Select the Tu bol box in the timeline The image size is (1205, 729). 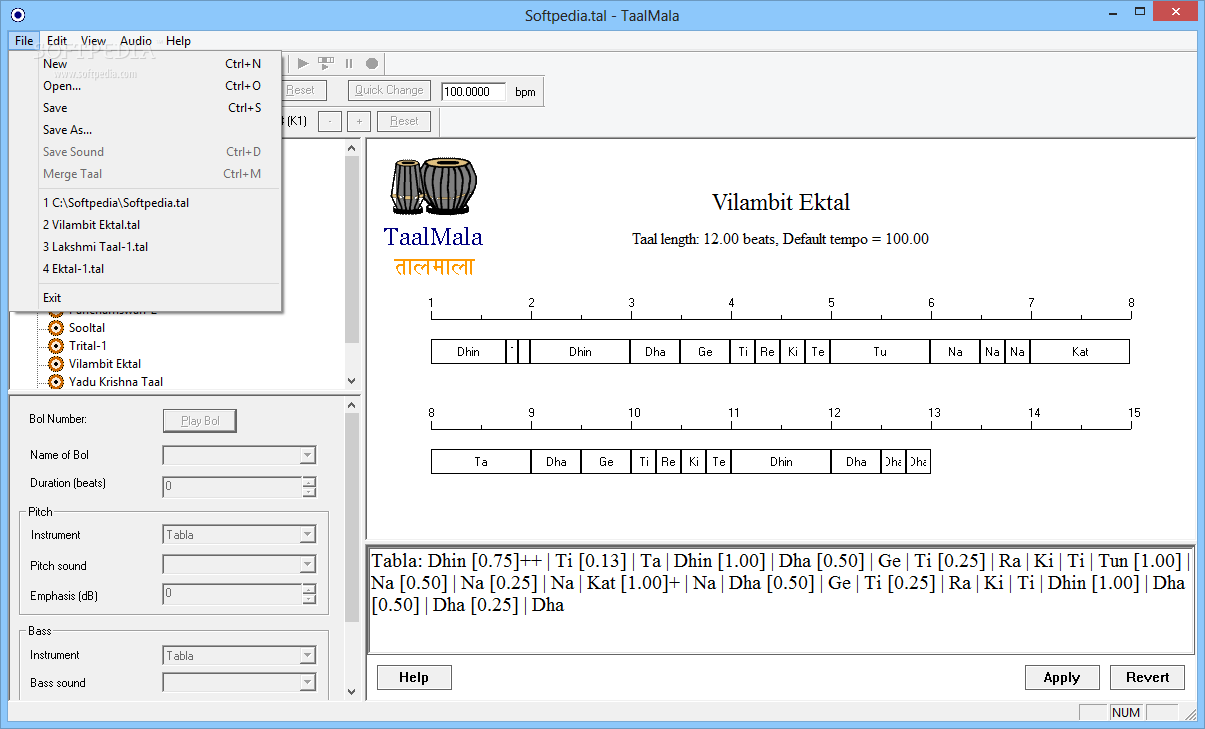(880, 352)
